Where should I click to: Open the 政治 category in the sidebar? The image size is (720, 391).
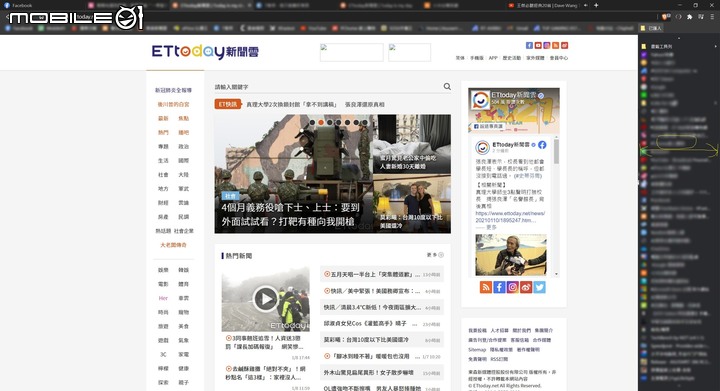coord(184,146)
